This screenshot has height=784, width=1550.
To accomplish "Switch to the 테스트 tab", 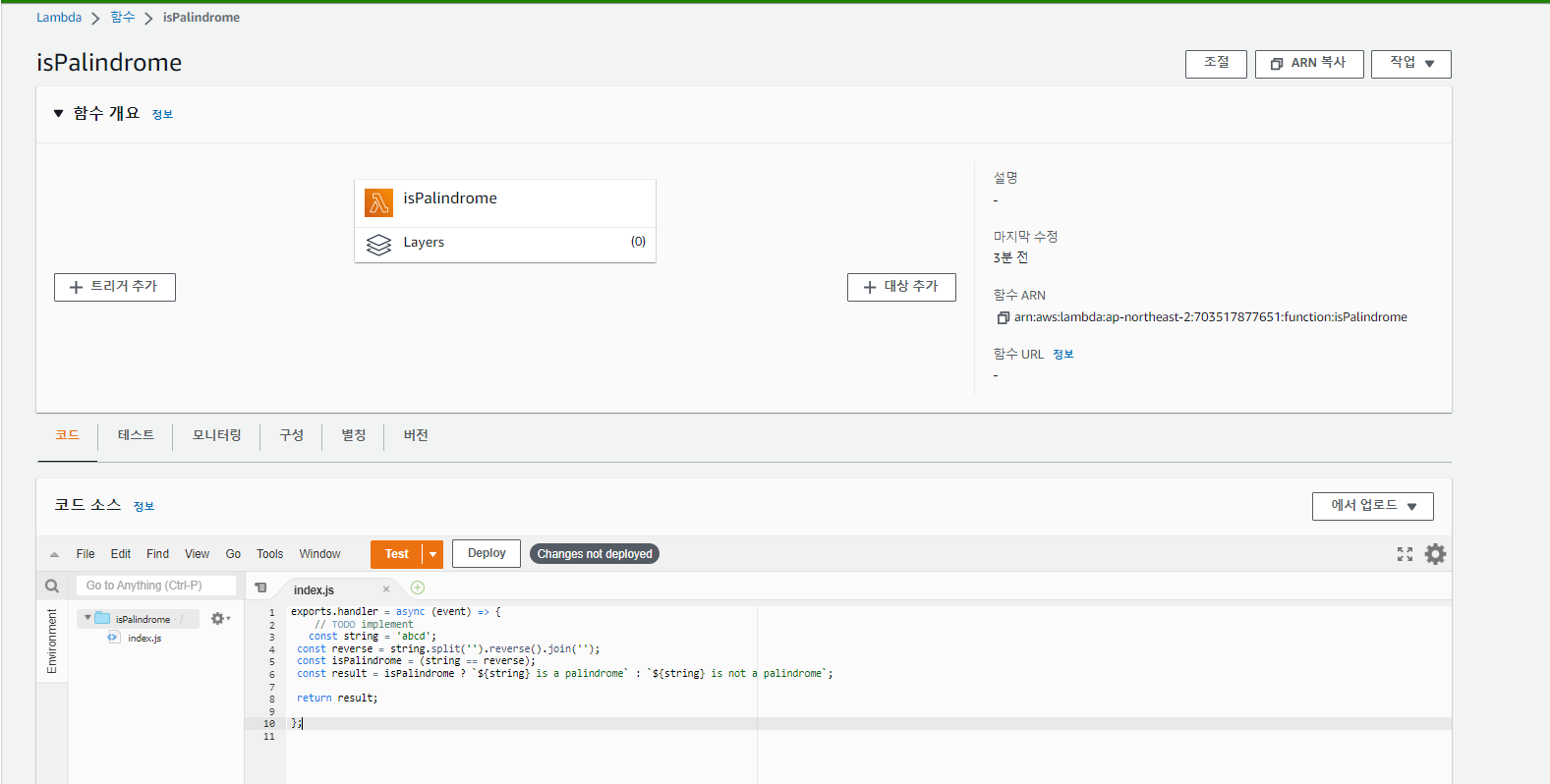I will 136,435.
